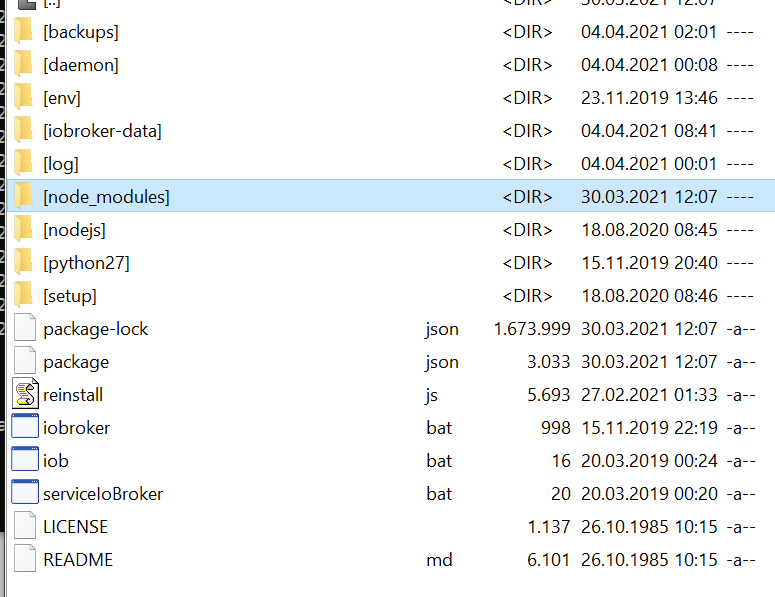The image size is (775, 597).
Task: Click the backups folder icon
Action: tap(23, 32)
